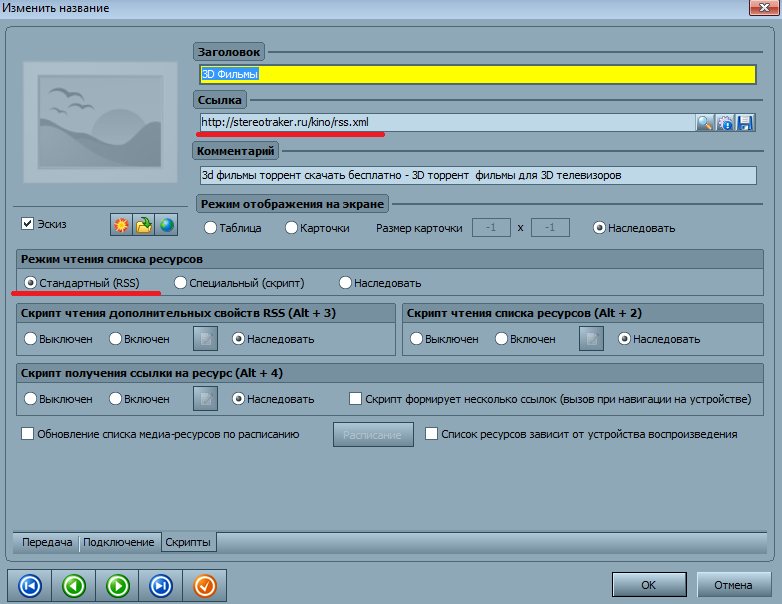Click the Отмена button
782x604 pixels.
(x=733, y=584)
